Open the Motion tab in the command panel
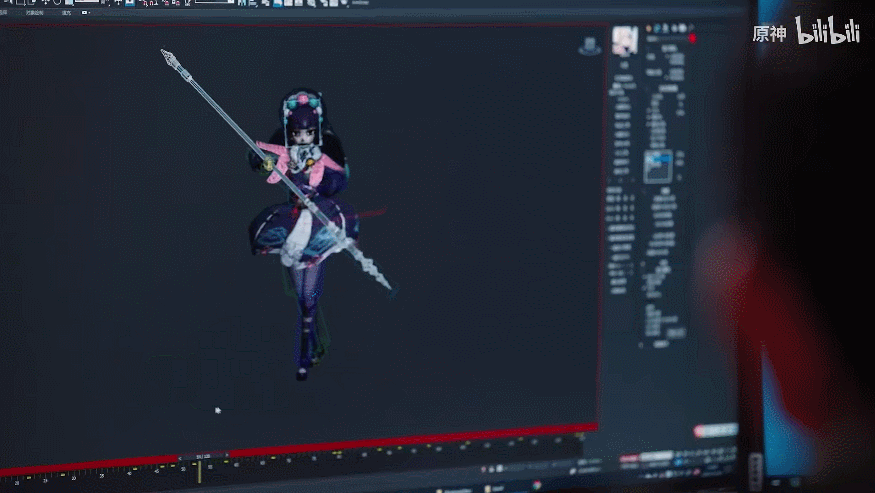Image resolution: width=875 pixels, height=493 pixels. pyautogui.click(x=674, y=28)
